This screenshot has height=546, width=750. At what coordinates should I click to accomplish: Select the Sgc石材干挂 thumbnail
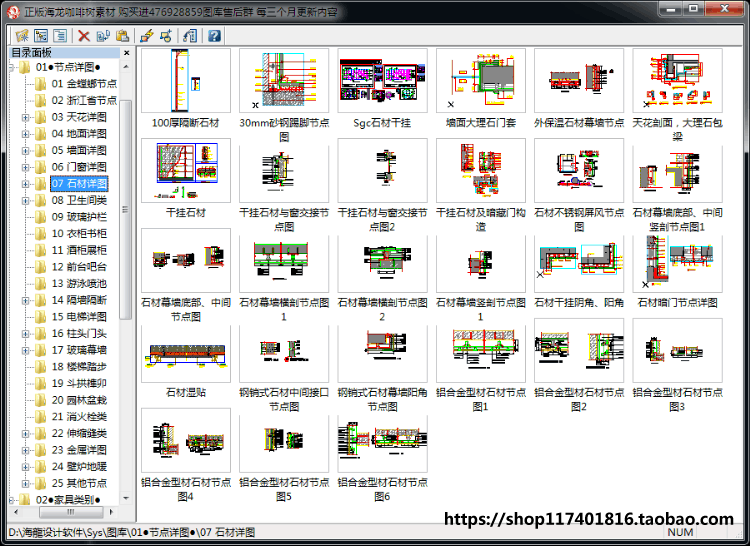382,80
